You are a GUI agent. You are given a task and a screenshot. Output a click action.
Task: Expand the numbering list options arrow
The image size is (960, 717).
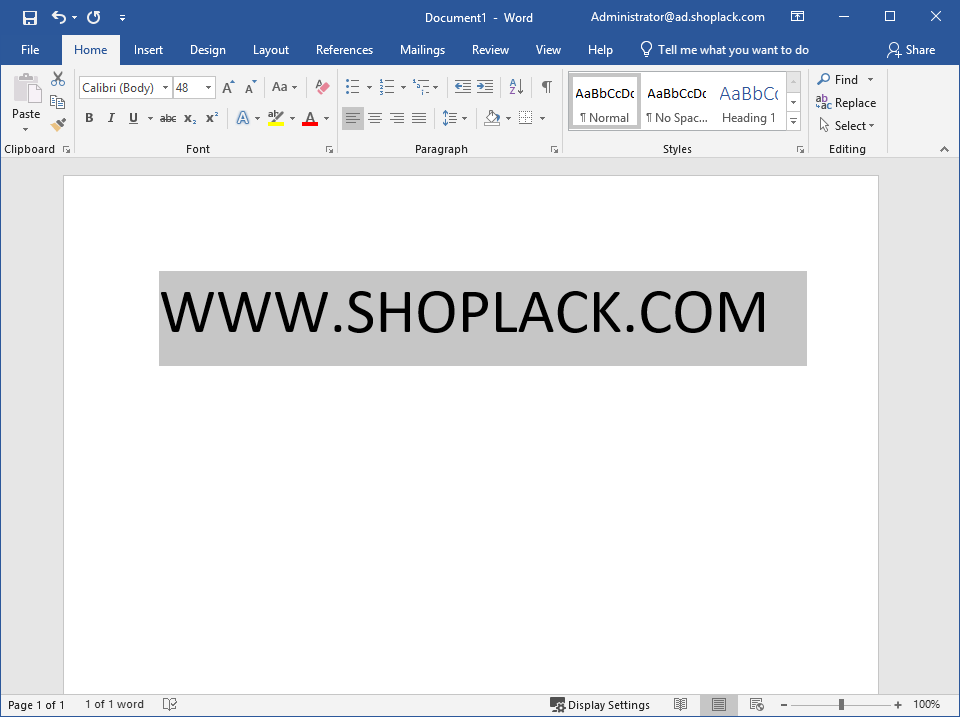(x=403, y=88)
